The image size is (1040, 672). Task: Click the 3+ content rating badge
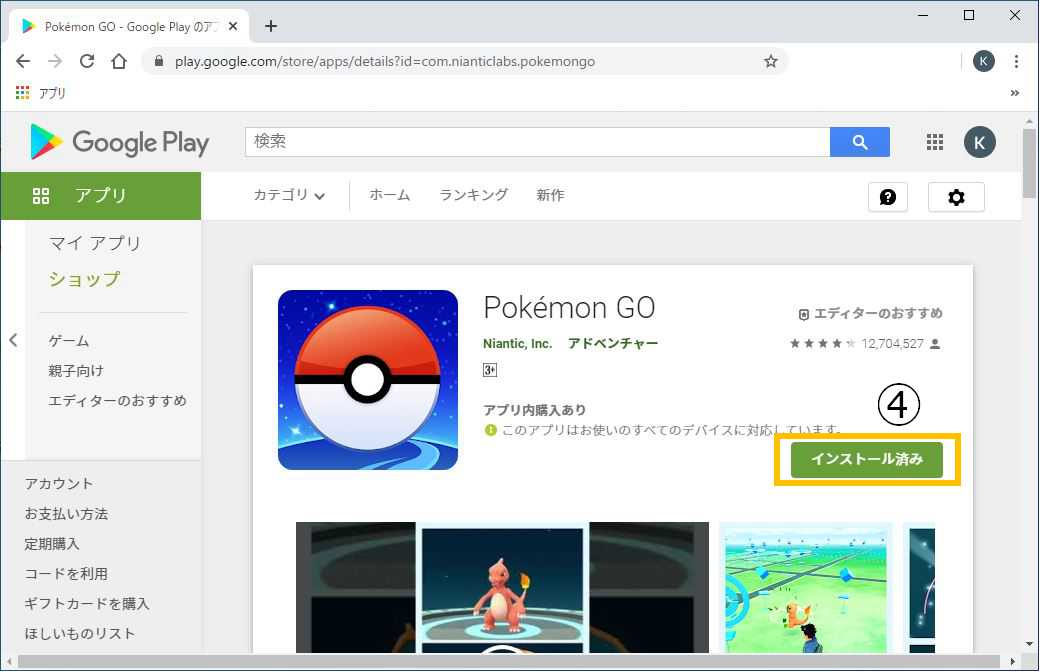click(x=489, y=370)
